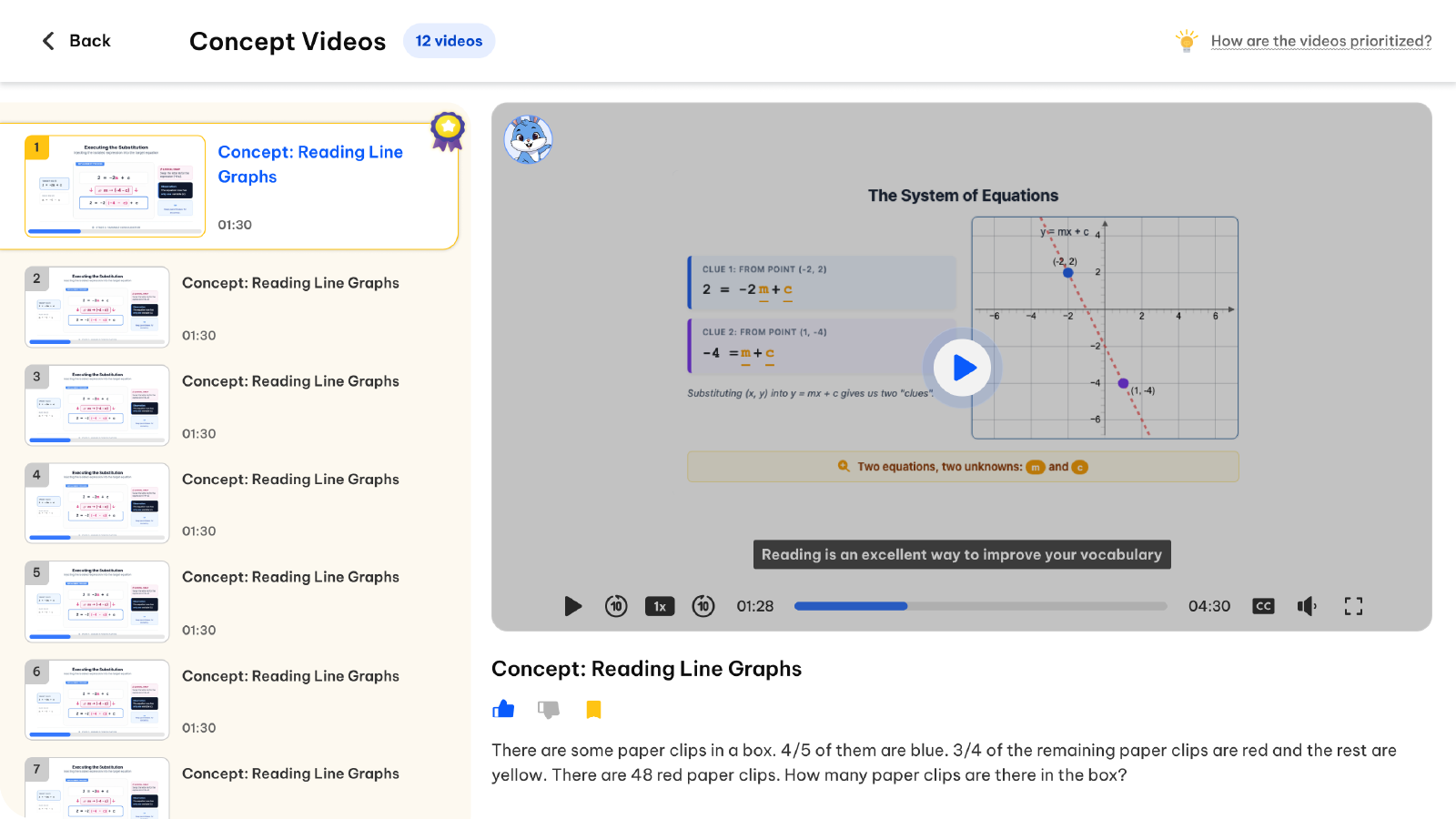The width and height of the screenshot is (1456, 819).
Task: Rewind 10 seconds in the video
Action: [616, 606]
